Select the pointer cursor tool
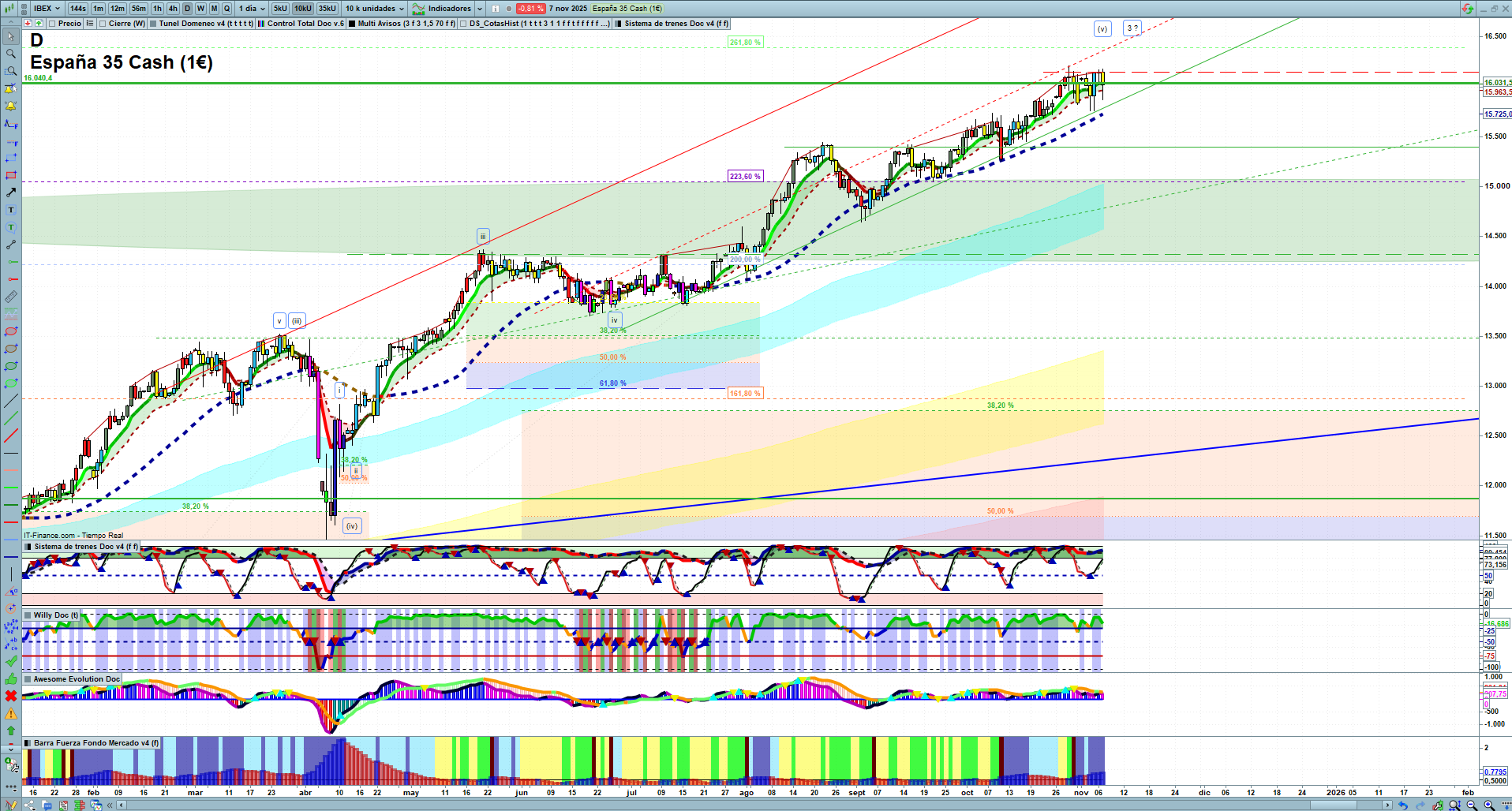The image size is (1512, 811). (x=11, y=36)
